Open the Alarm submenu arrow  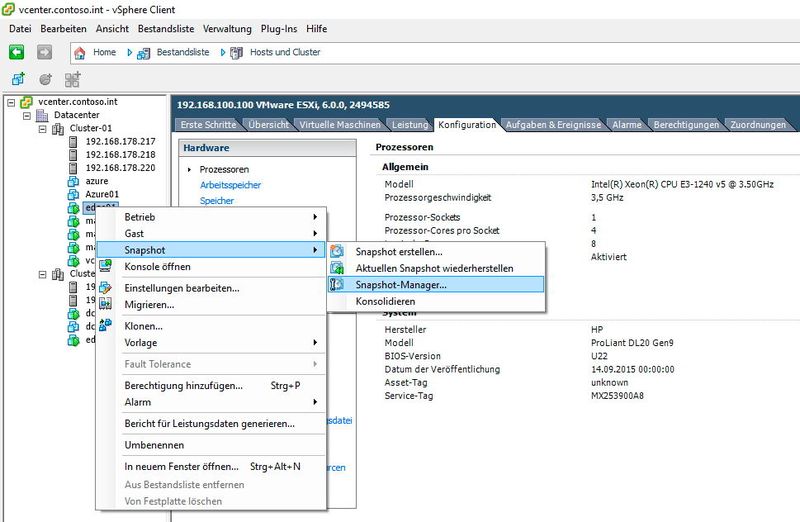[x=315, y=402]
